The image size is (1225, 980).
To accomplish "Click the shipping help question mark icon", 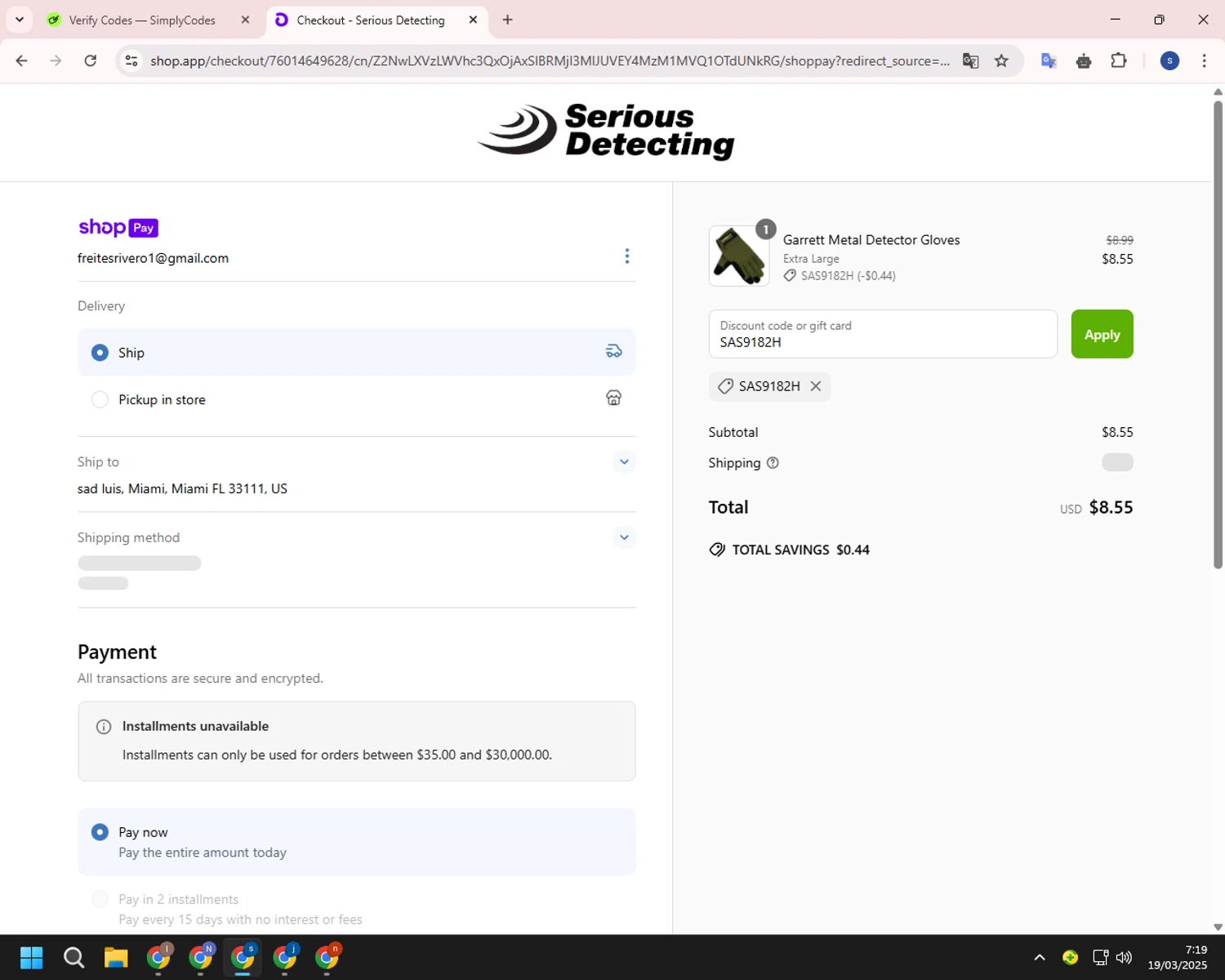I will [773, 463].
